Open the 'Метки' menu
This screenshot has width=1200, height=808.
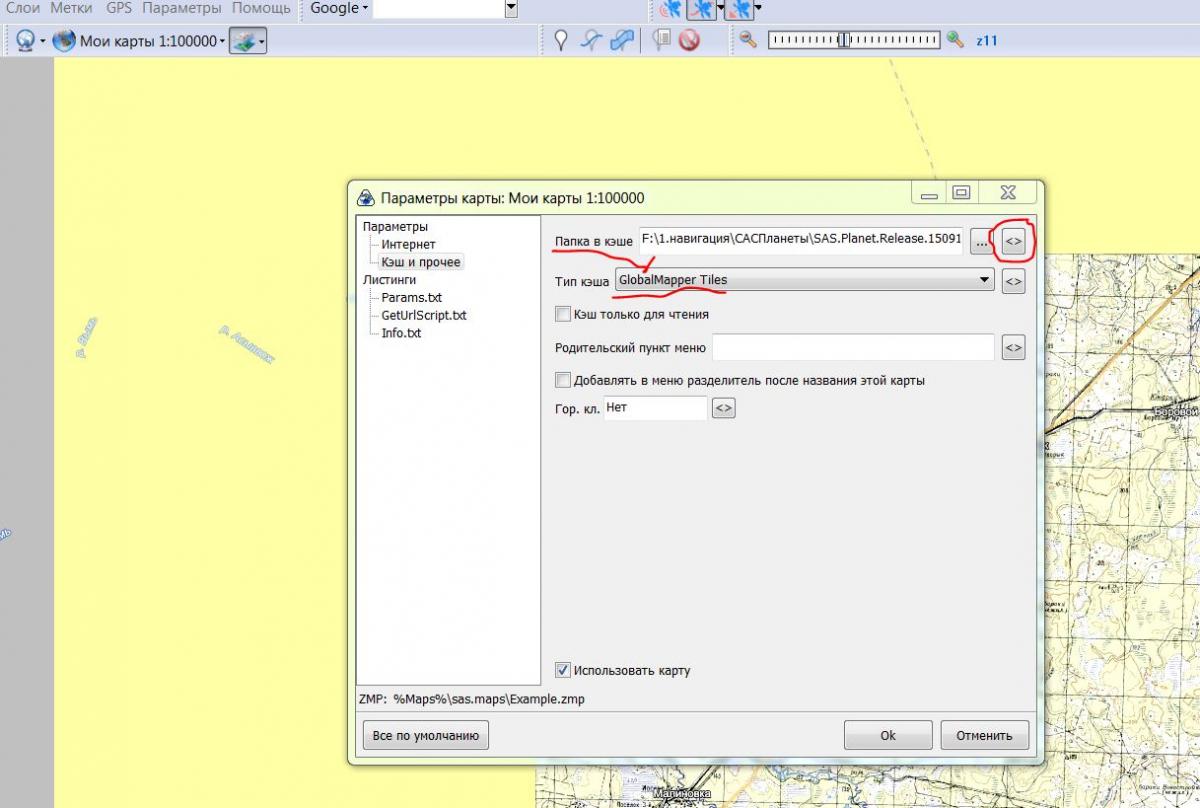(x=73, y=8)
